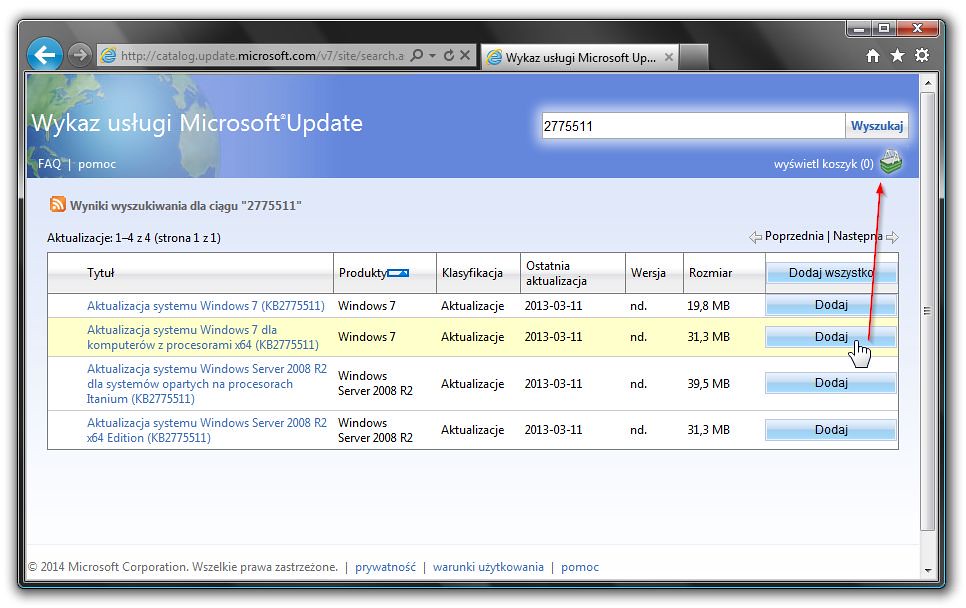
Task: Click the basket icon next to wyświetl koszyk
Action: pos(891,161)
